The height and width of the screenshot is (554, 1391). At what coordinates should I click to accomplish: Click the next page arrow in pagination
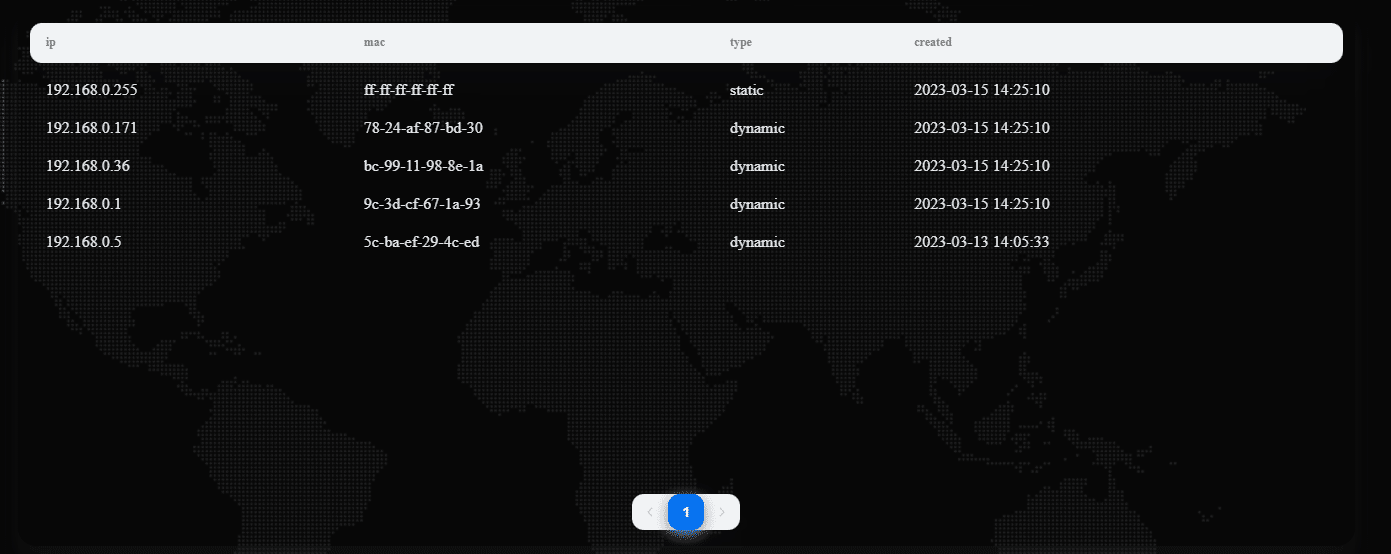coord(722,512)
